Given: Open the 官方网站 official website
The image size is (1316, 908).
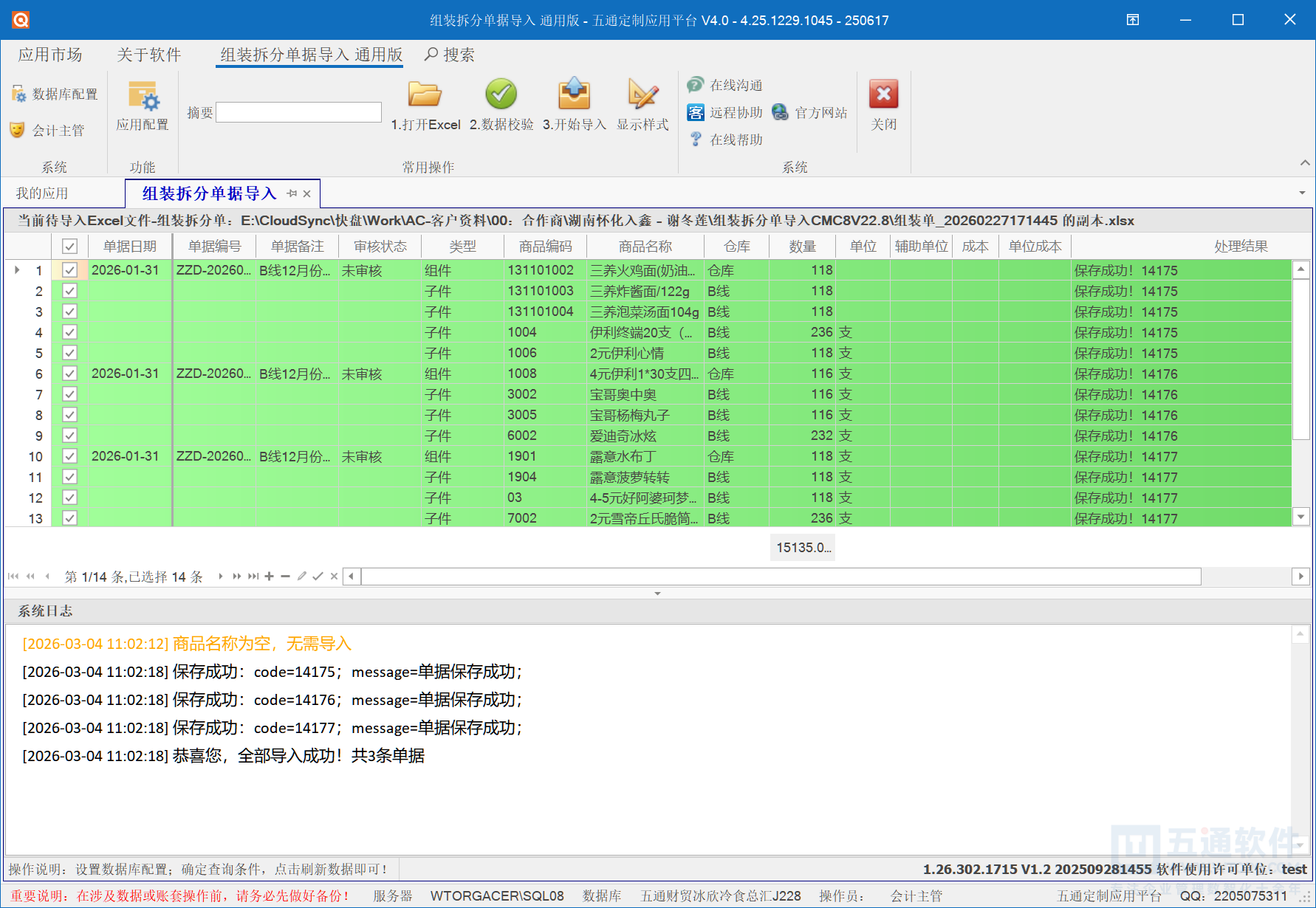Looking at the screenshot, I should click(x=810, y=112).
